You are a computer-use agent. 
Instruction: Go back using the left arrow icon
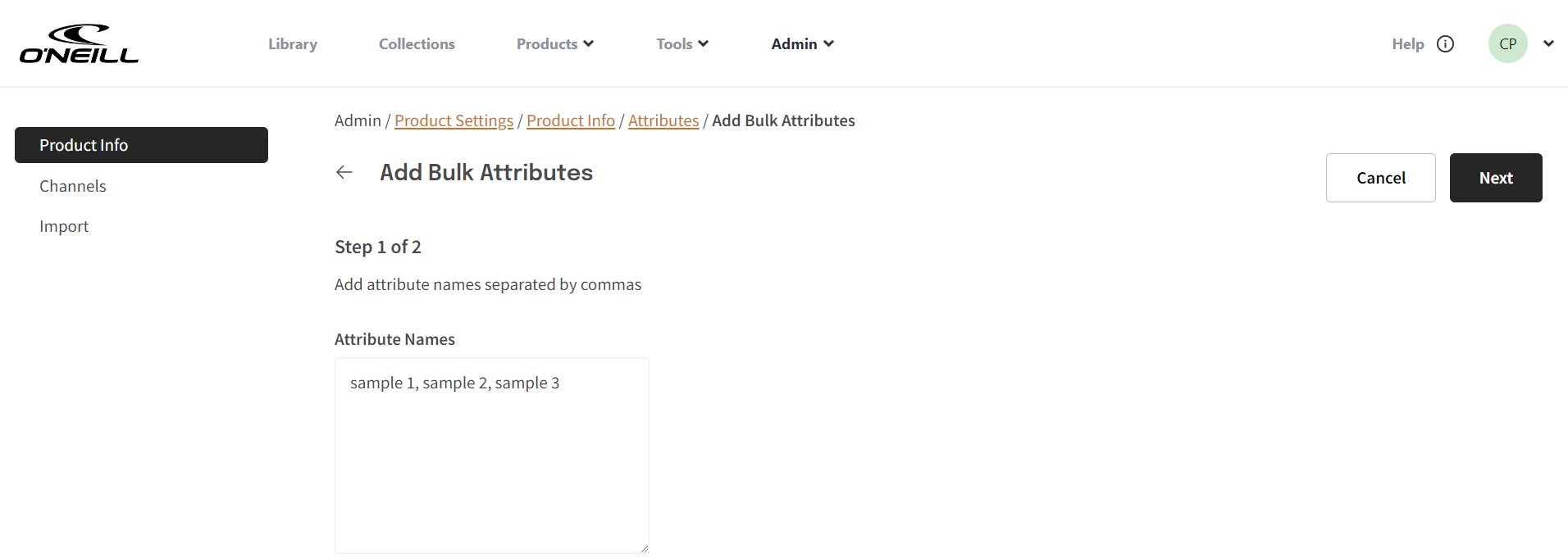coord(344,172)
